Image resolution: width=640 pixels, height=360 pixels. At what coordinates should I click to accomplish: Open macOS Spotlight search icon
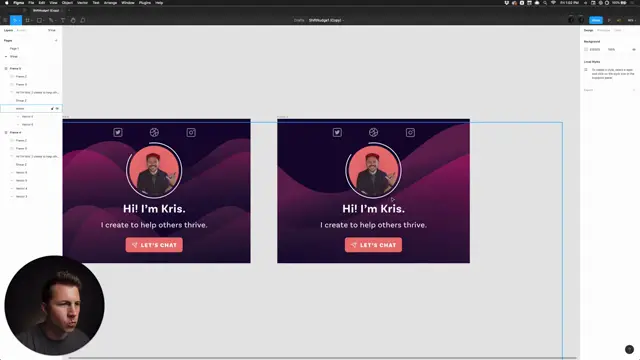[545, 3]
